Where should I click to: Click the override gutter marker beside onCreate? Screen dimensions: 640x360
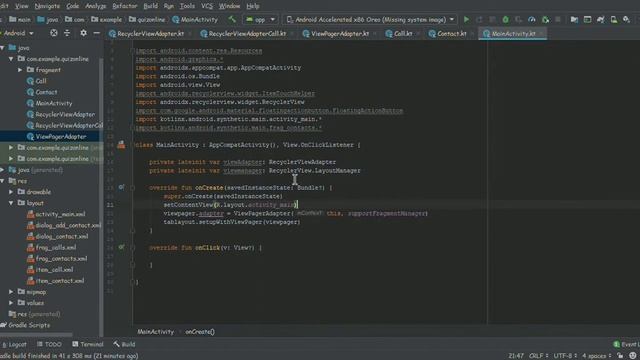pos(121,187)
